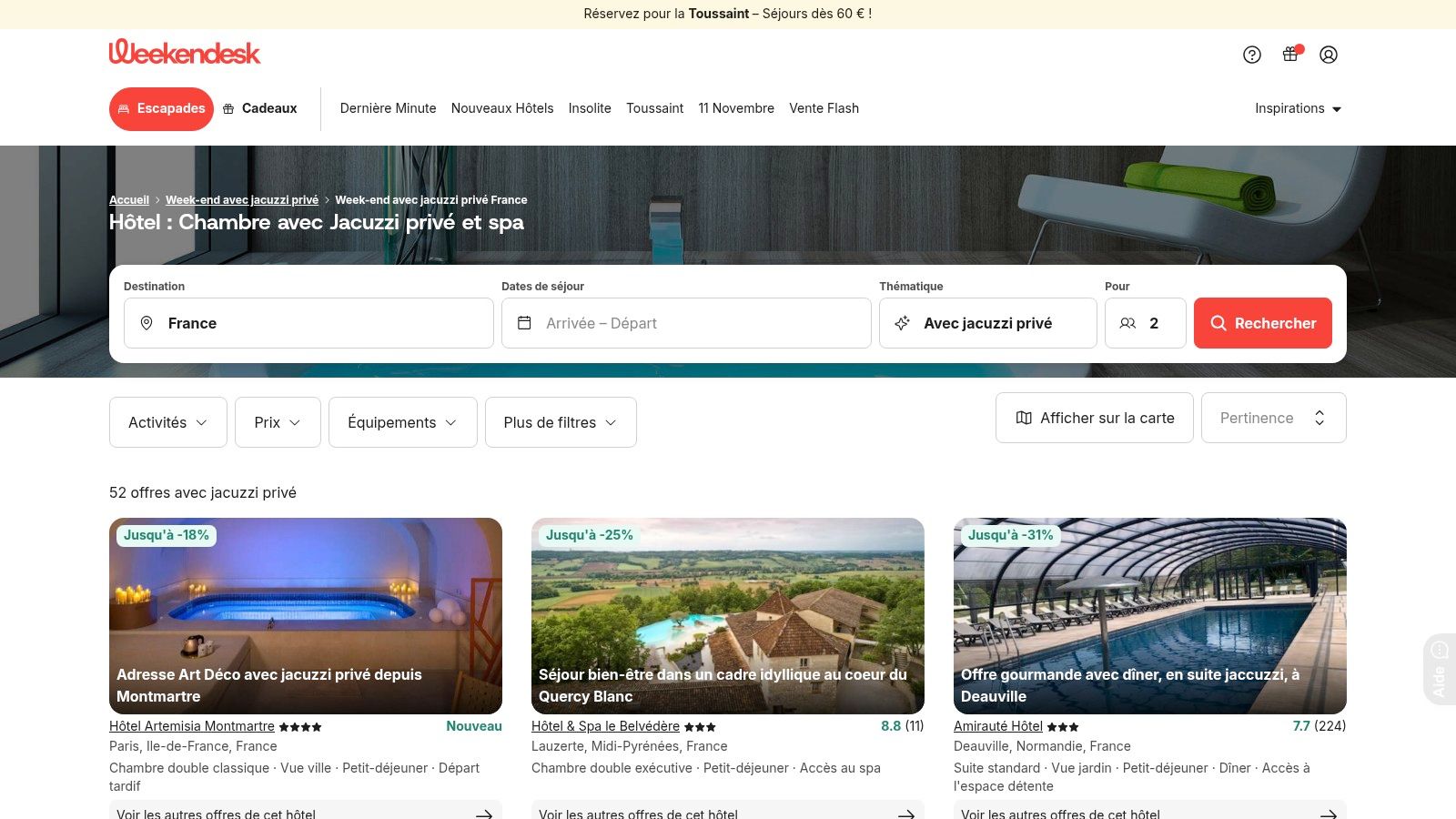The width and height of the screenshot is (1456, 819).
Task: Open the user account profile icon
Action: tap(1329, 55)
